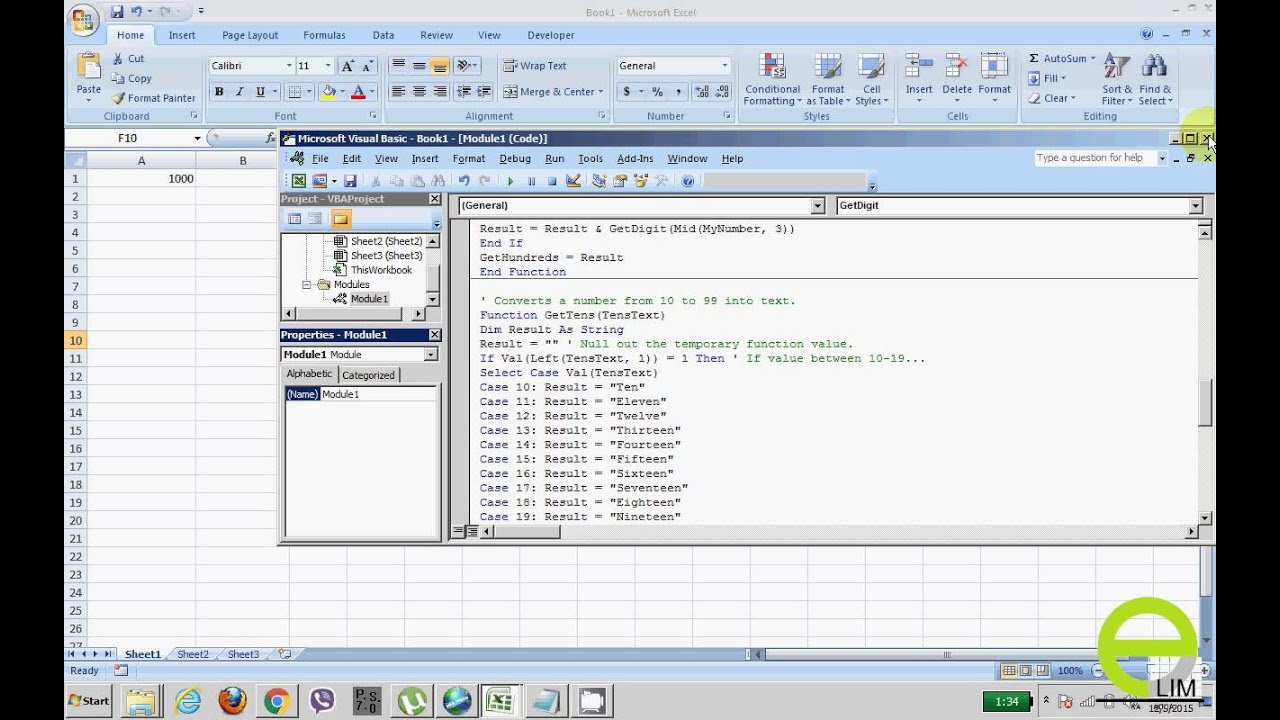Toggle Italic formatting in the ribbon
1280x720 pixels.
coord(240,92)
